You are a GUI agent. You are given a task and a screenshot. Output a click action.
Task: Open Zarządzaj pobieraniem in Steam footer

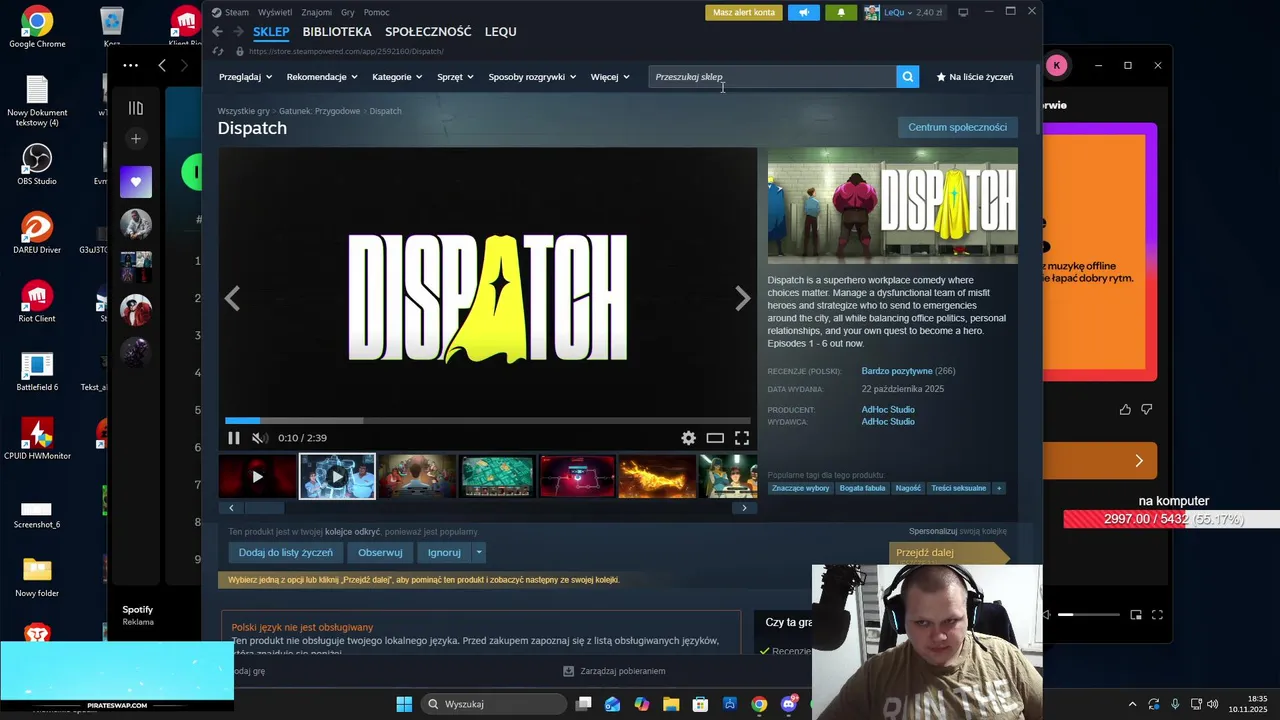pos(614,671)
